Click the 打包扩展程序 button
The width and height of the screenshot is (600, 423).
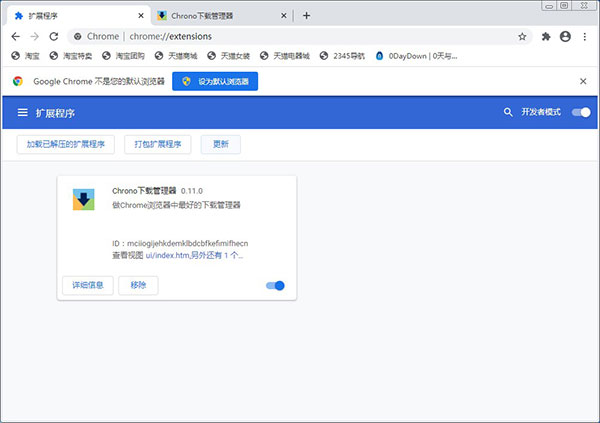pyautogui.click(x=159, y=145)
